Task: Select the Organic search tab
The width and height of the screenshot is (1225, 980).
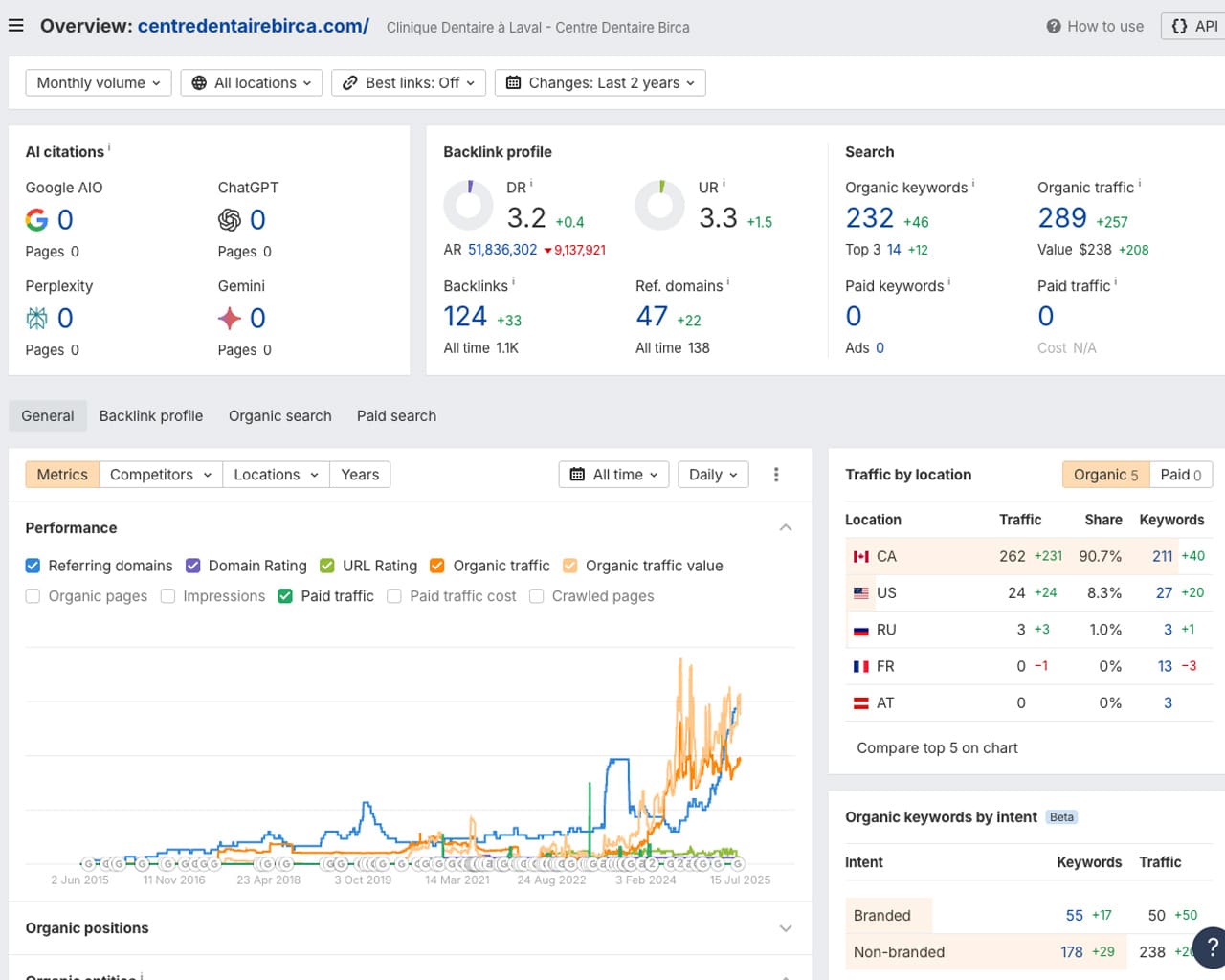Action: tap(279, 416)
